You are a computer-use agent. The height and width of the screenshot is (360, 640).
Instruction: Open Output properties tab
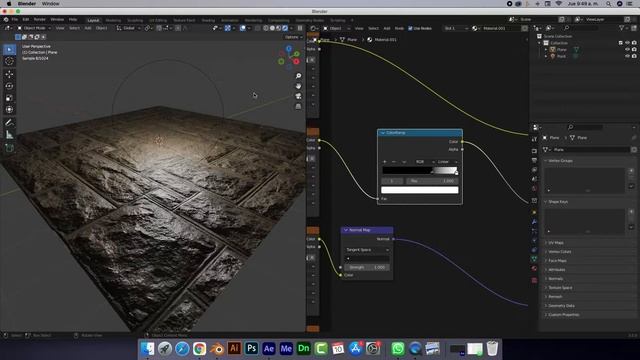click(x=534, y=160)
